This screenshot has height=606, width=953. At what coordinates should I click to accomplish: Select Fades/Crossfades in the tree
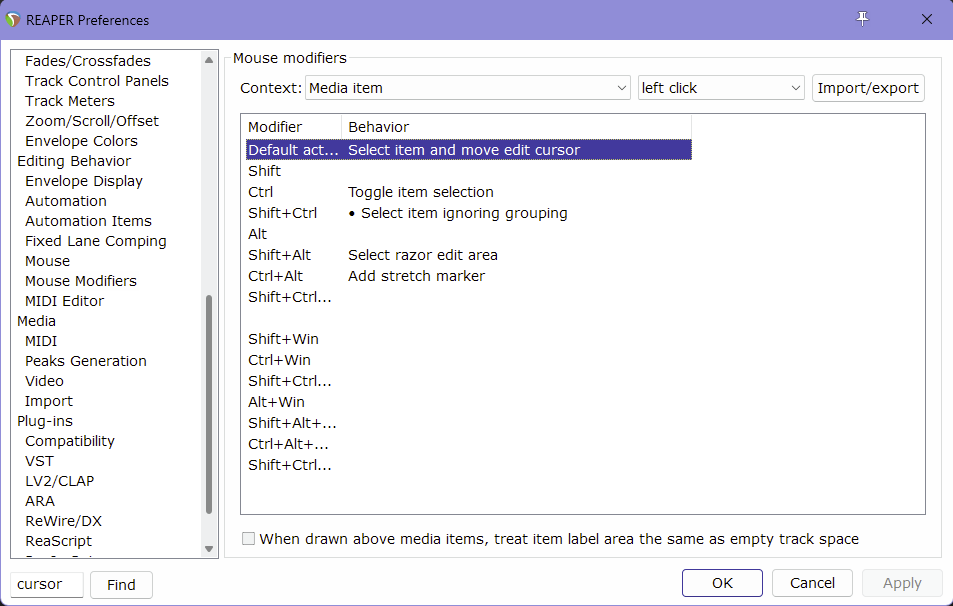tap(88, 61)
